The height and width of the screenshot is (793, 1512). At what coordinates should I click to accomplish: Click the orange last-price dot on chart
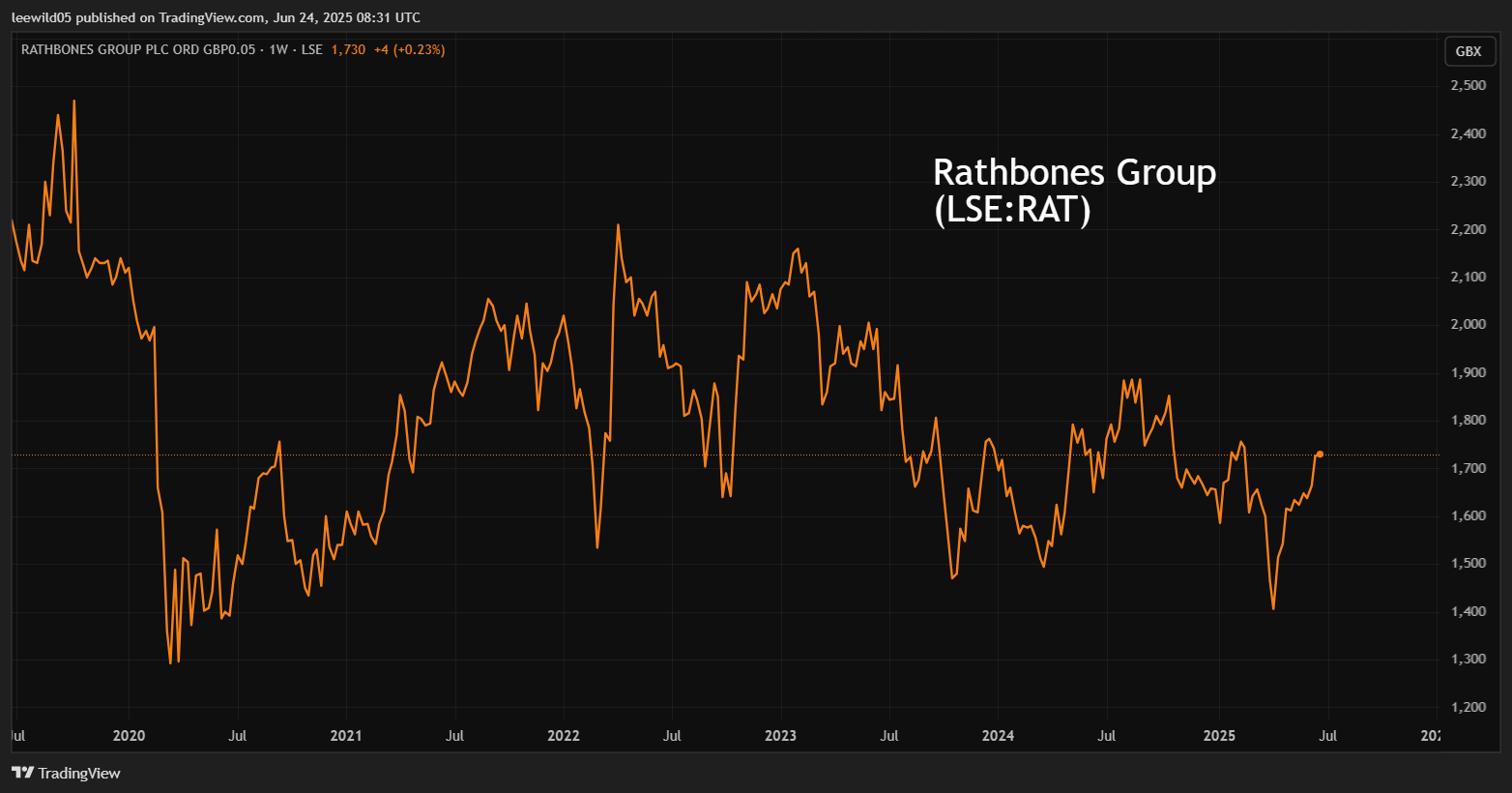(1320, 454)
